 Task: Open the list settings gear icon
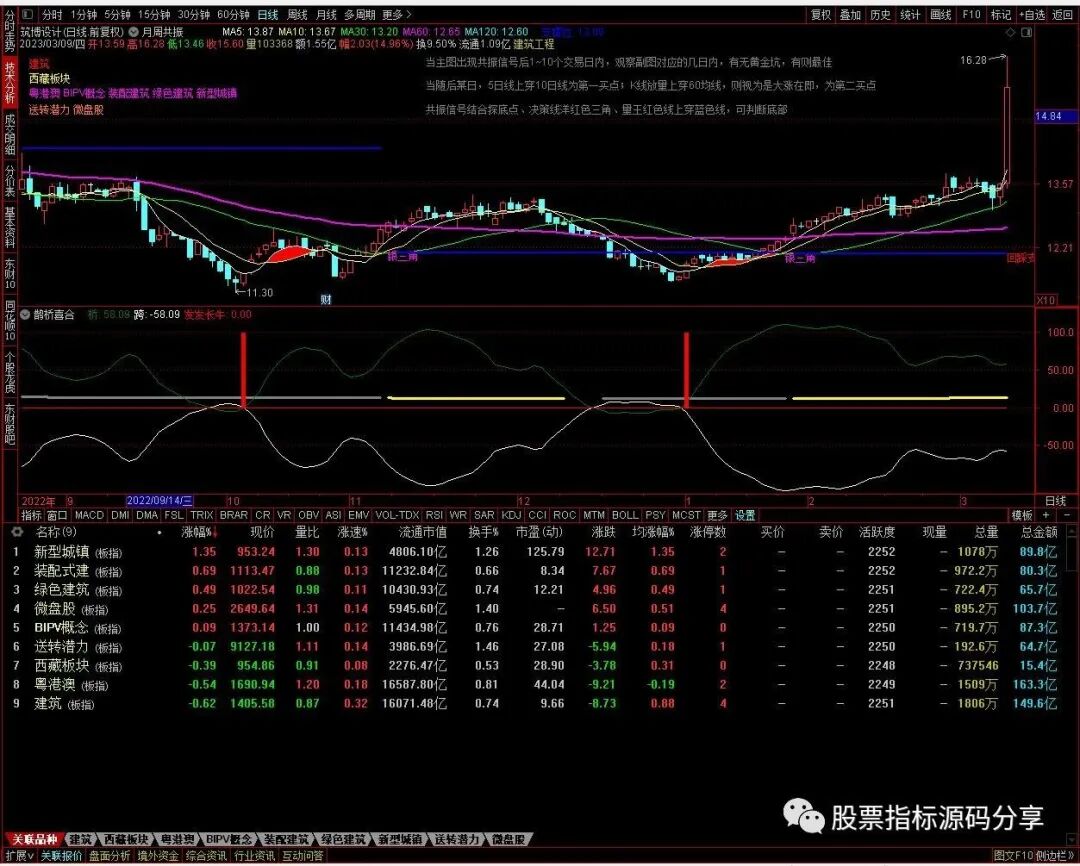(x=17, y=532)
